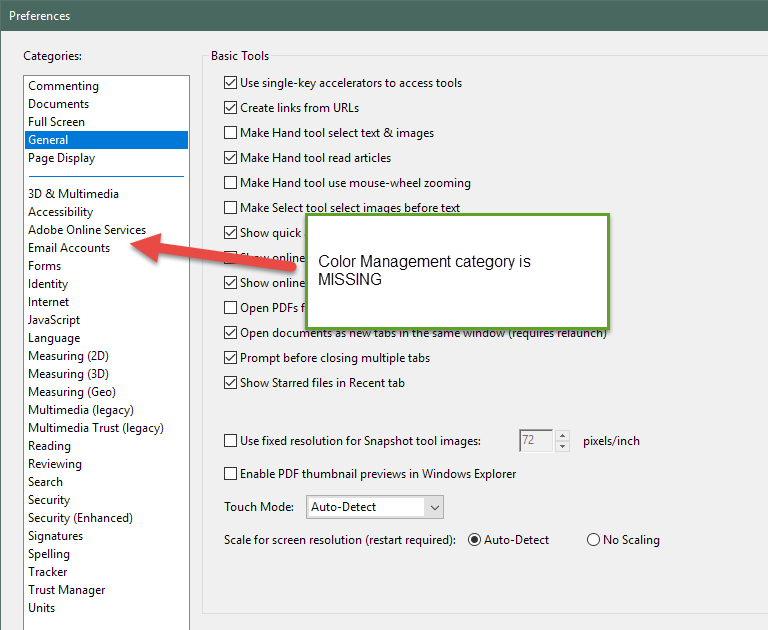Click the pixels/inch resolution field
The width and height of the screenshot is (768, 630).
click(x=536, y=440)
